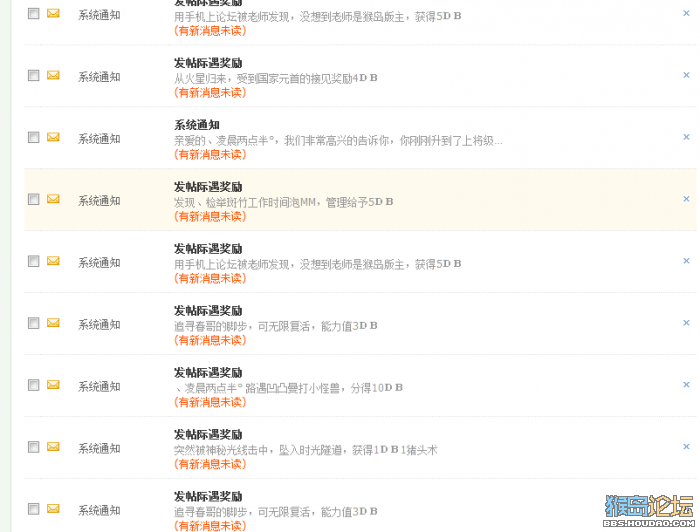Tick the checkbox for the 升到了上将级 notification
The image size is (700, 532).
pyautogui.click(x=33, y=137)
